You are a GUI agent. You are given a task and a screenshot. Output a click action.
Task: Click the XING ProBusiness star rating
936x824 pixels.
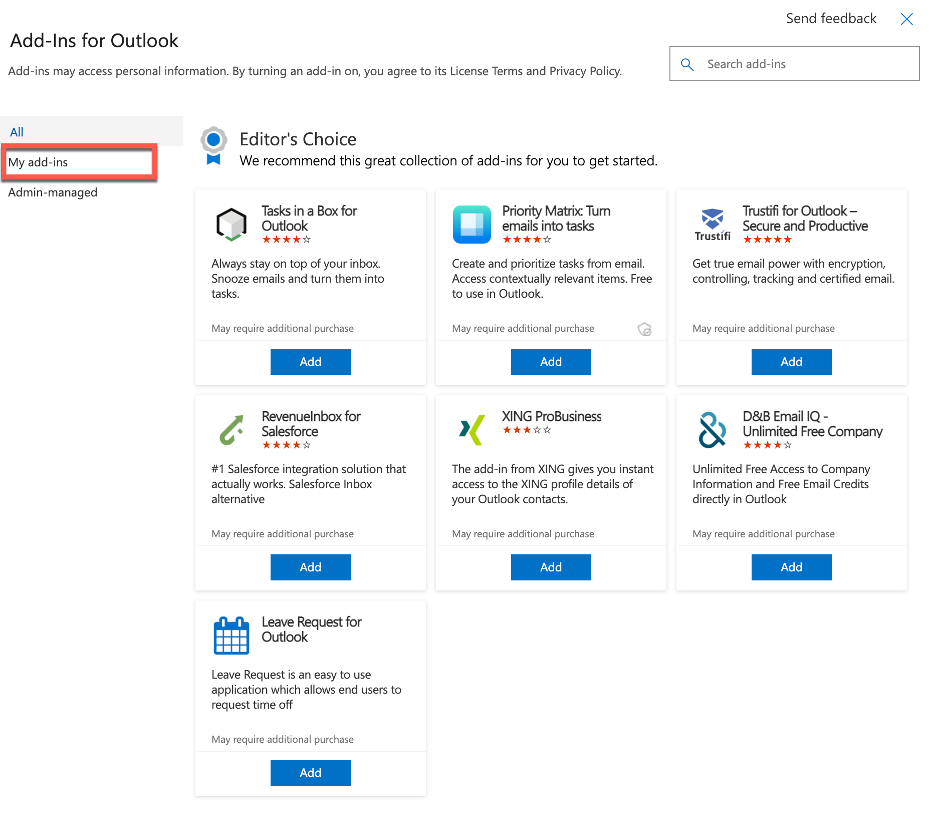527,430
